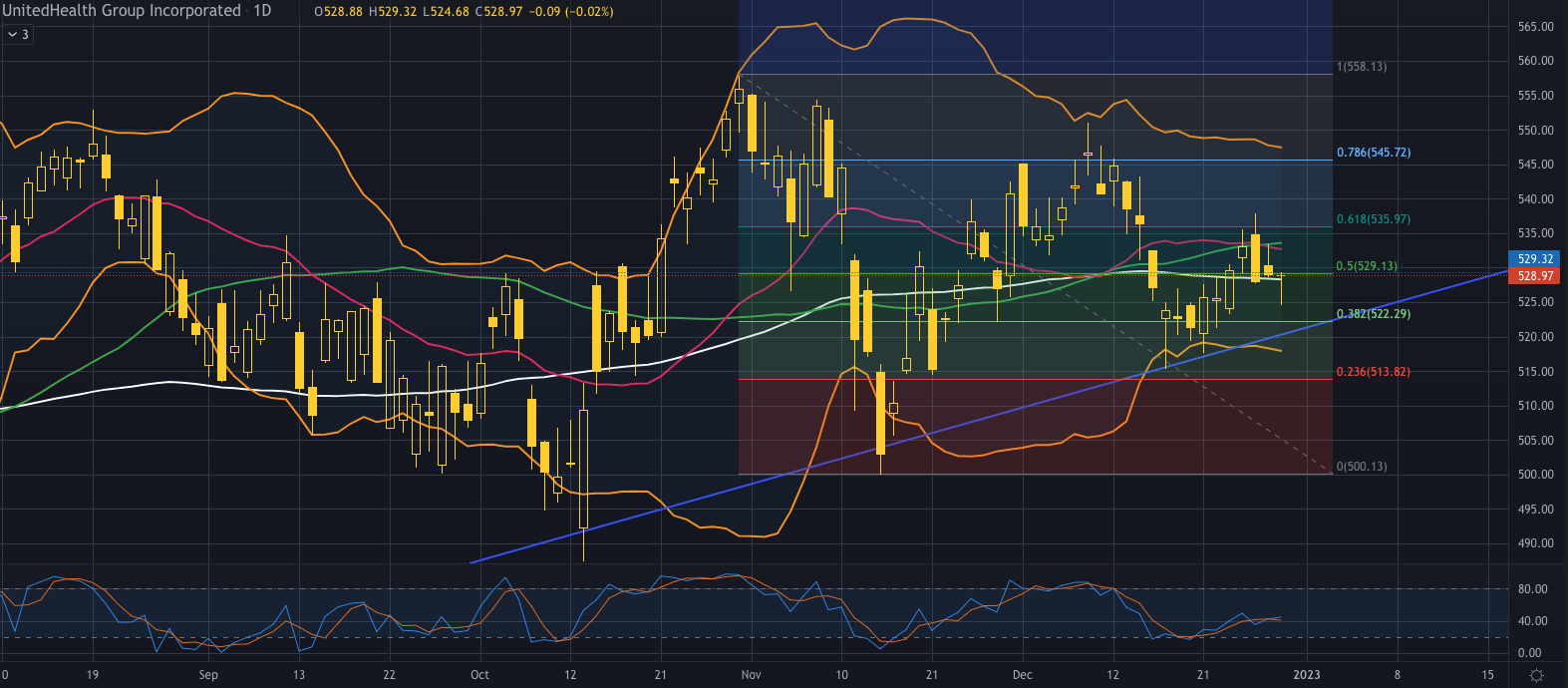Image resolution: width=1568 pixels, height=688 pixels.
Task: Click the UnitedHealth Group Incorporated symbol title
Action: point(122,11)
